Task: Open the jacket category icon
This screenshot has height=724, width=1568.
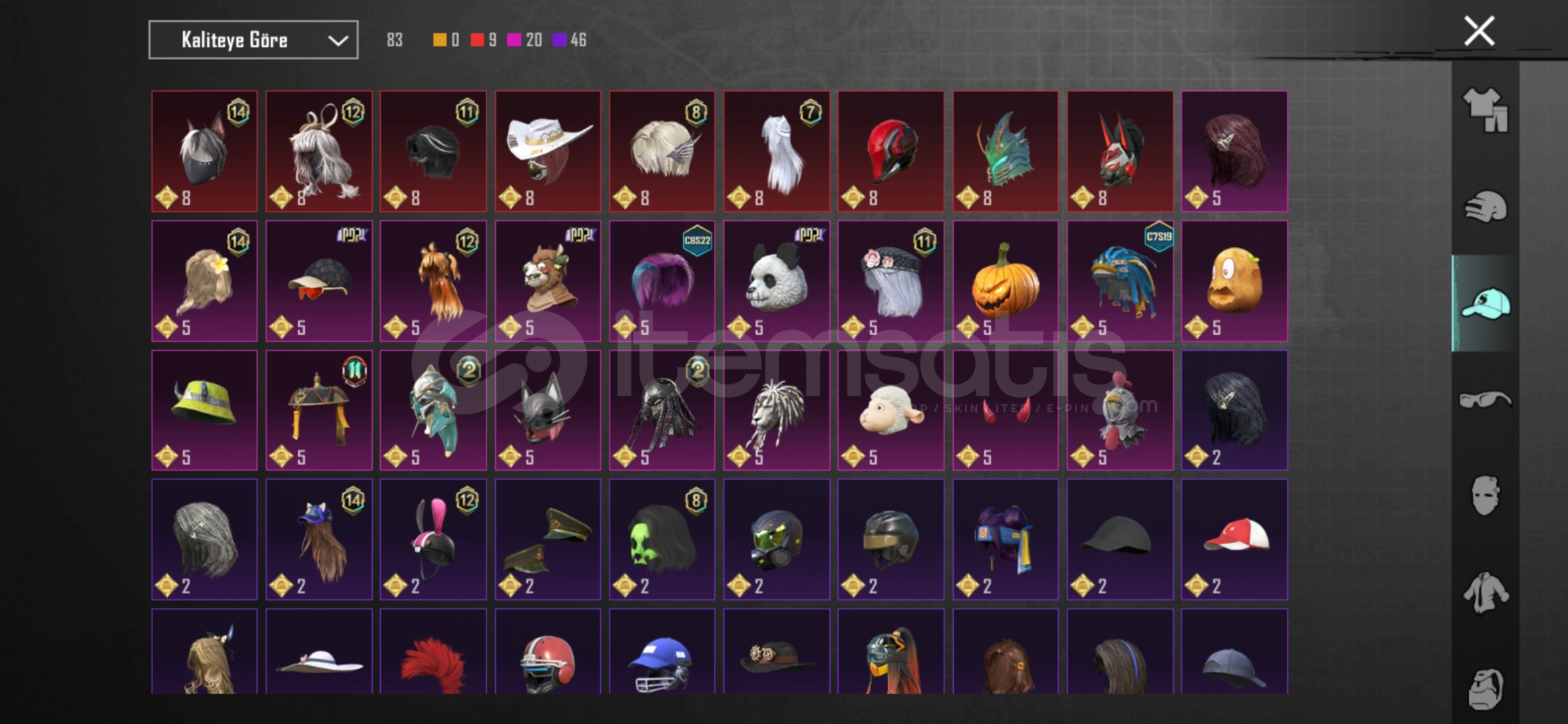Action: pos(1485,592)
